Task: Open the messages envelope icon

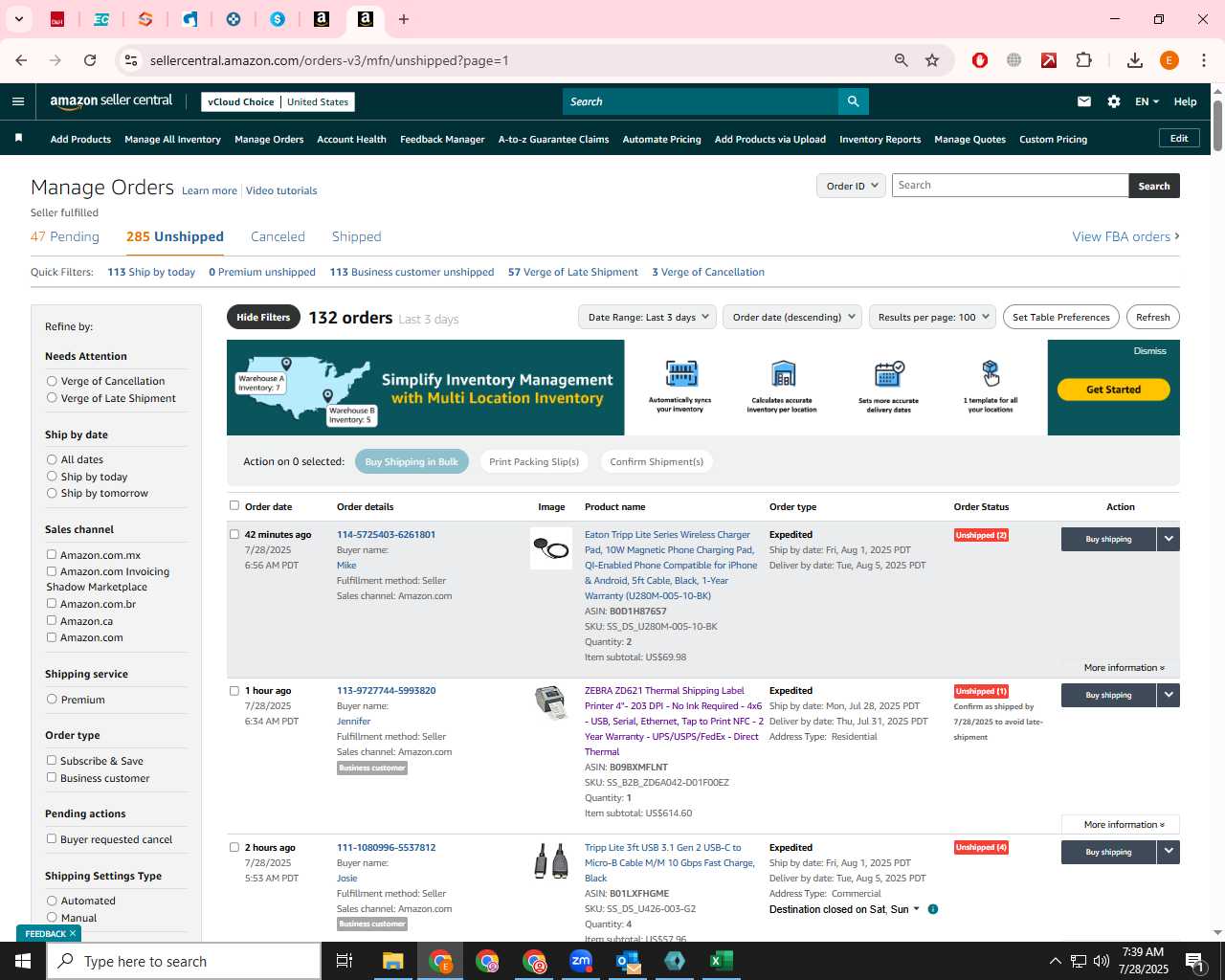Action: (x=1083, y=101)
